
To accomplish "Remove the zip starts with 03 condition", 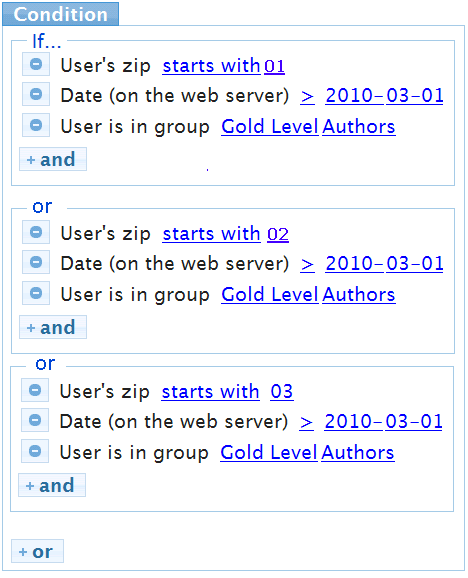I will click(x=35, y=390).
